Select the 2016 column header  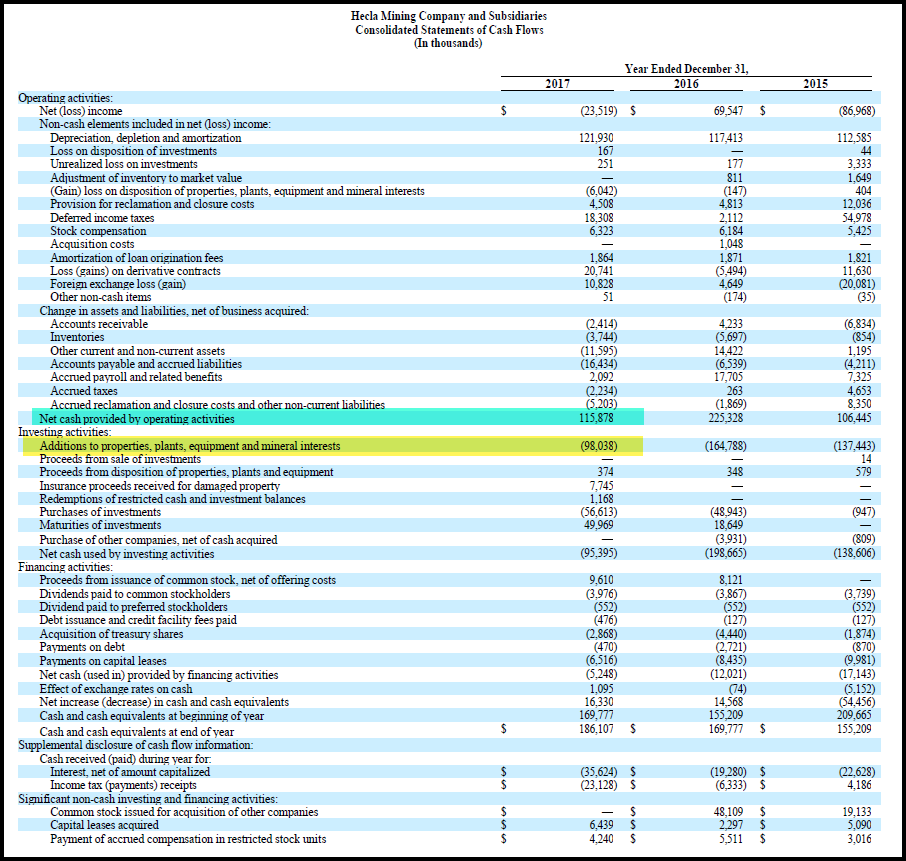click(686, 84)
